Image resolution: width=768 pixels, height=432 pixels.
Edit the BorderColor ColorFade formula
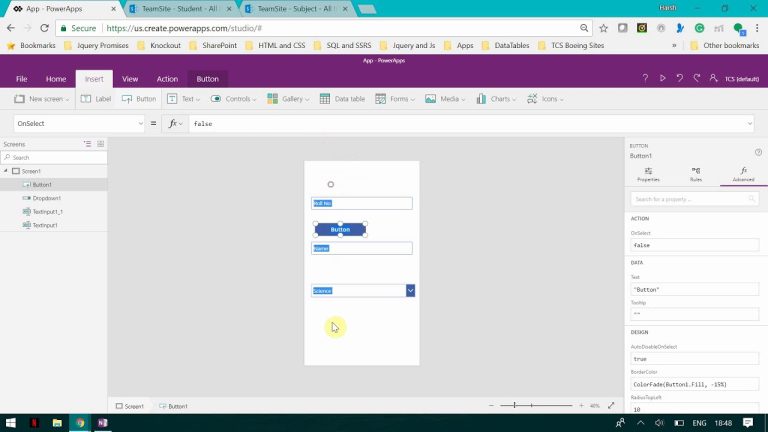pos(695,384)
